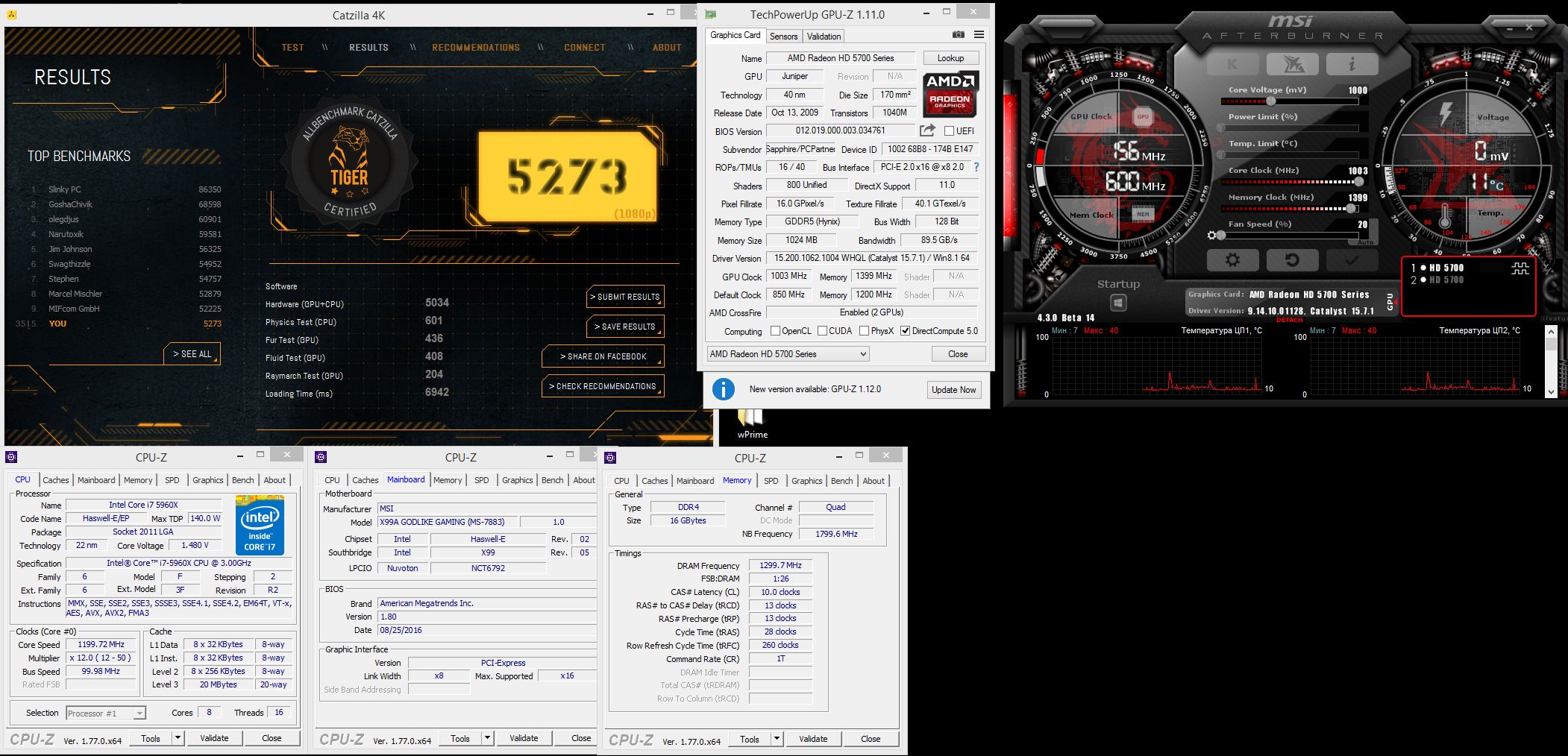Toggle the fan speed Auto button
Image resolution: width=1568 pixels, height=756 pixels.
[x=1365, y=242]
